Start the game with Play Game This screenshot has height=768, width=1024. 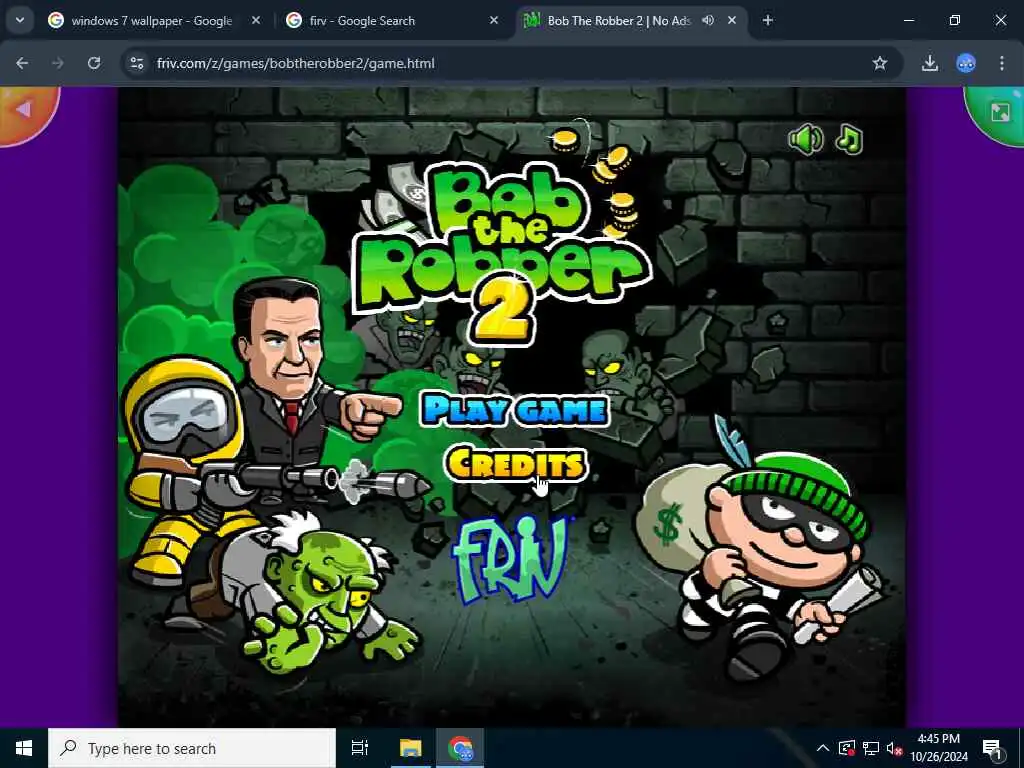point(515,409)
